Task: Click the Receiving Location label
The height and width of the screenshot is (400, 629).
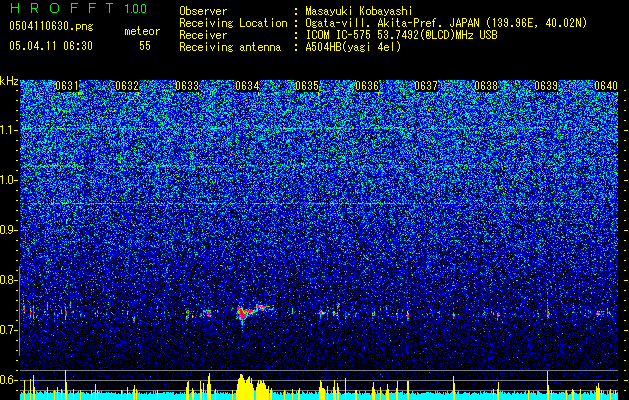Action: pyautogui.click(x=233, y=23)
